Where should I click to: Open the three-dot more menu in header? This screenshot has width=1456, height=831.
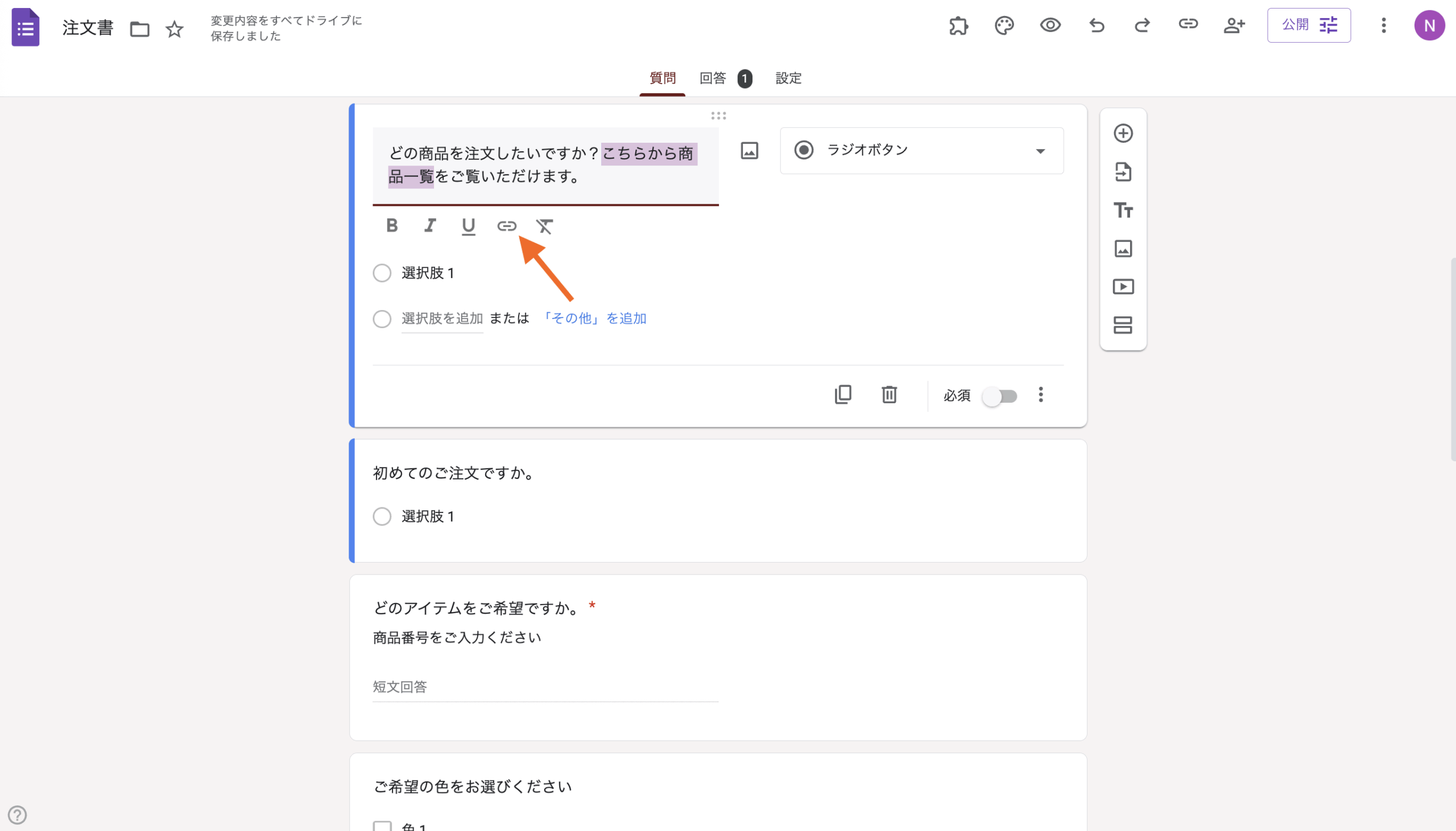coord(1384,25)
